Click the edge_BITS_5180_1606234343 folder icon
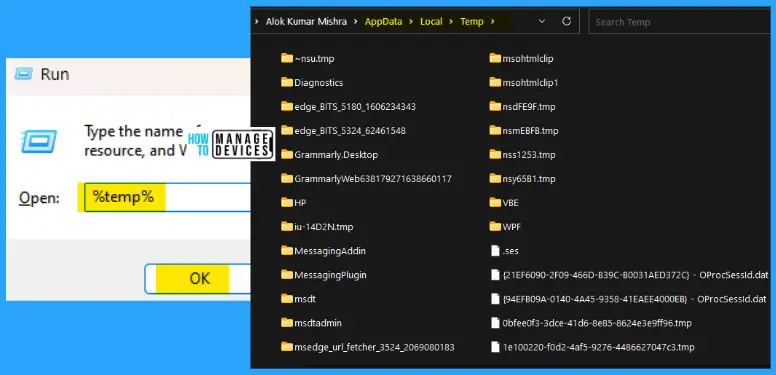Viewport: 776px width, 375px height. click(x=287, y=106)
